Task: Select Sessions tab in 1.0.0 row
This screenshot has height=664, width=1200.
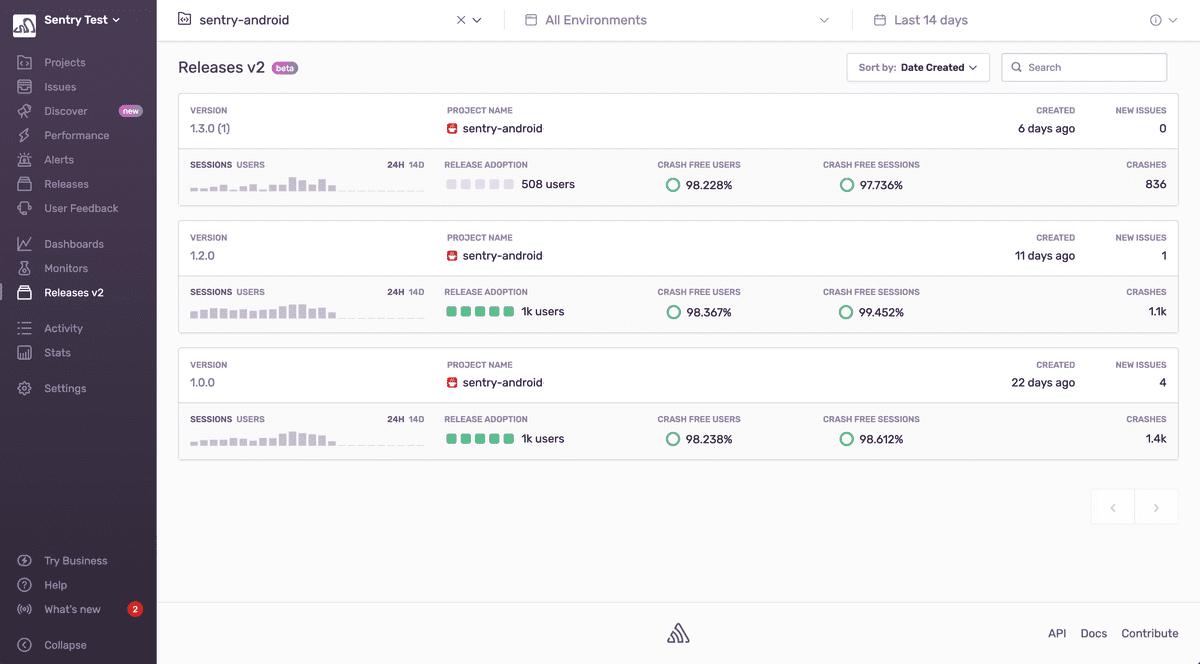Action: pyautogui.click(x=211, y=419)
